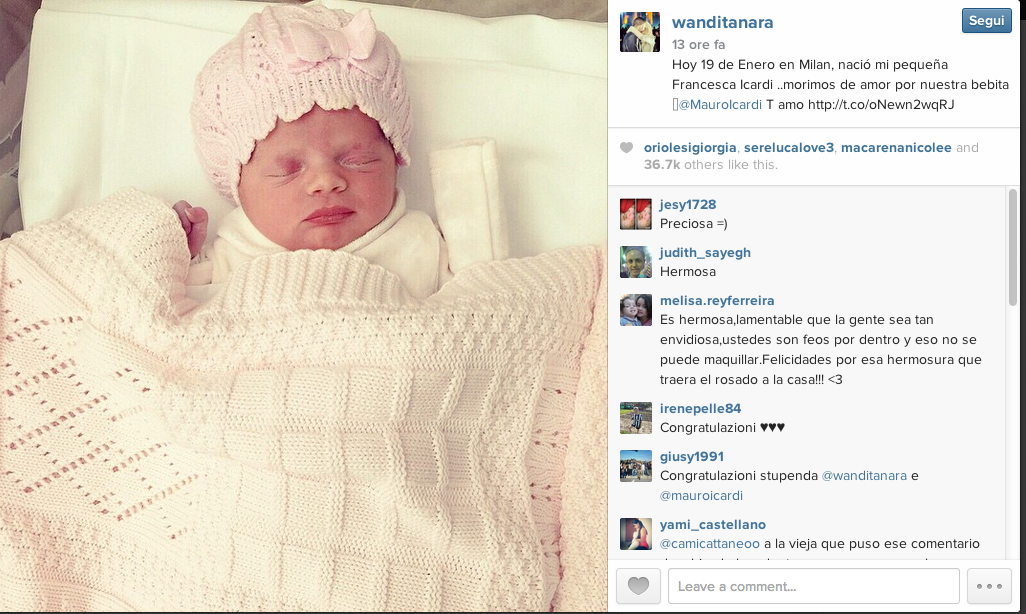This screenshot has height=614, width=1026.
Task: Open the wanditanara username link
Action: point(722,22)
